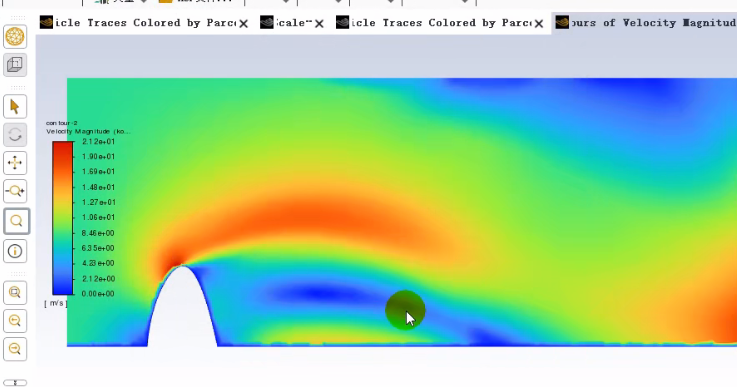
Task: Close the first Particle Traces tab
Action: coord(243,24)
